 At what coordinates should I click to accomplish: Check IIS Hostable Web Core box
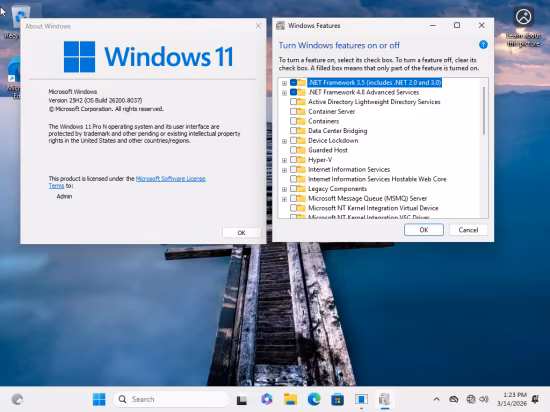point(294,179)
